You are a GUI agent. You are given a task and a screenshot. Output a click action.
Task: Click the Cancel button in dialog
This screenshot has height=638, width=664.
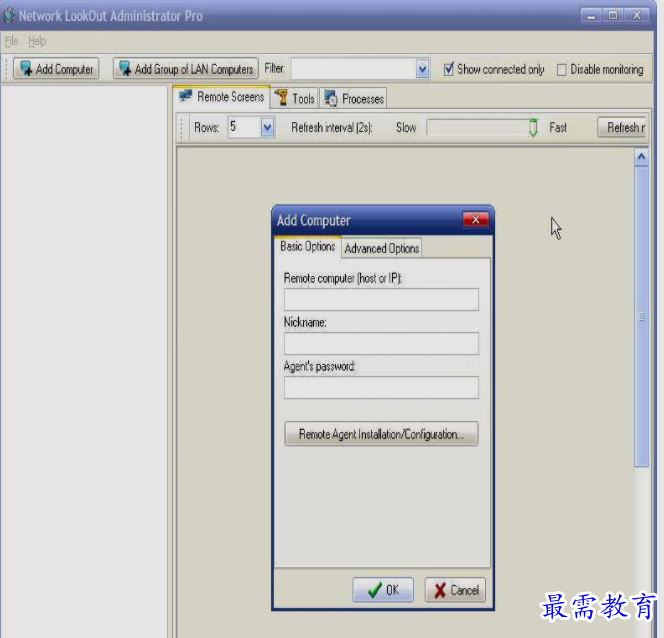tap(455, 590)
